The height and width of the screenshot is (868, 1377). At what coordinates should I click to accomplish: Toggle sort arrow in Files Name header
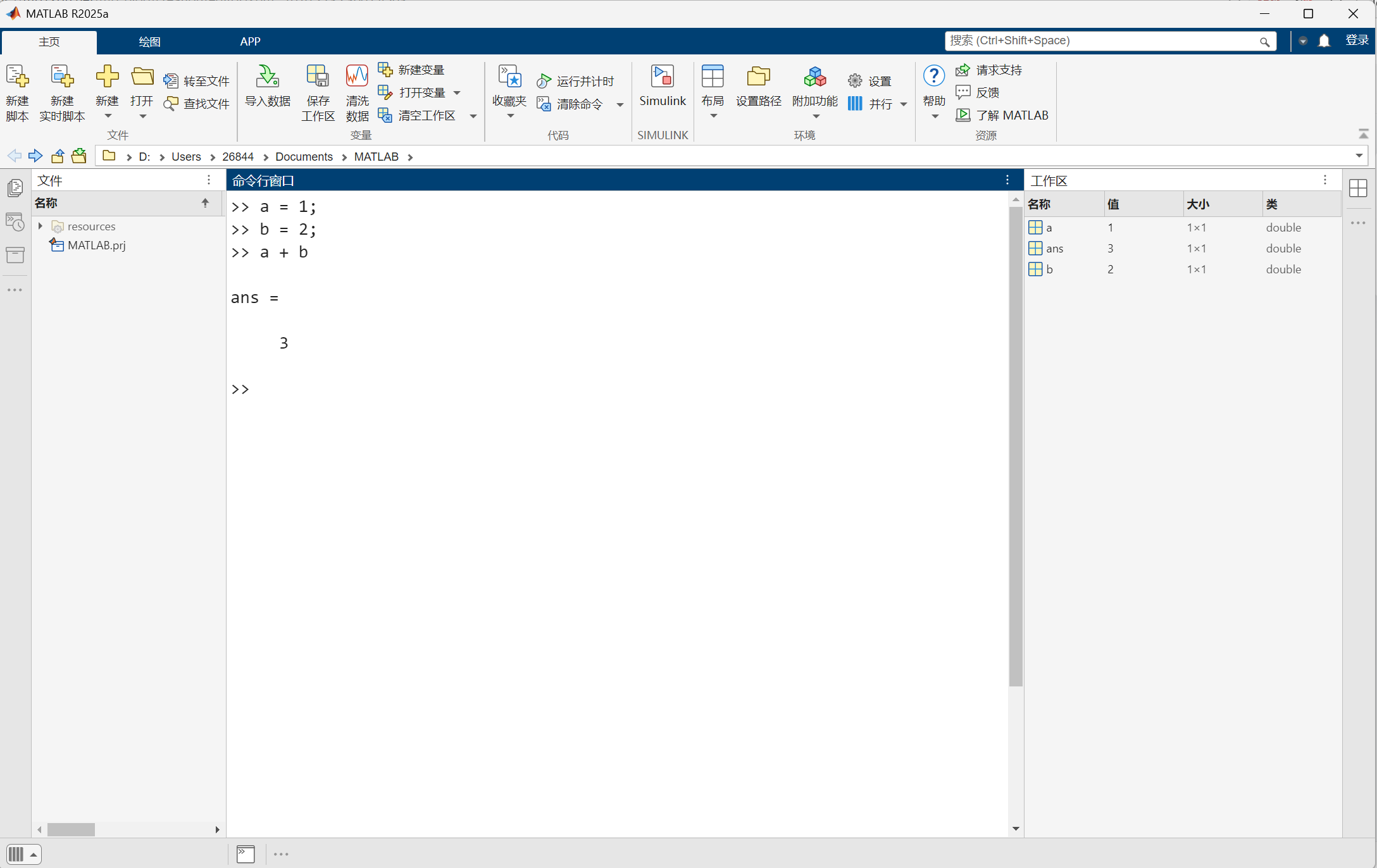(205, 203)
